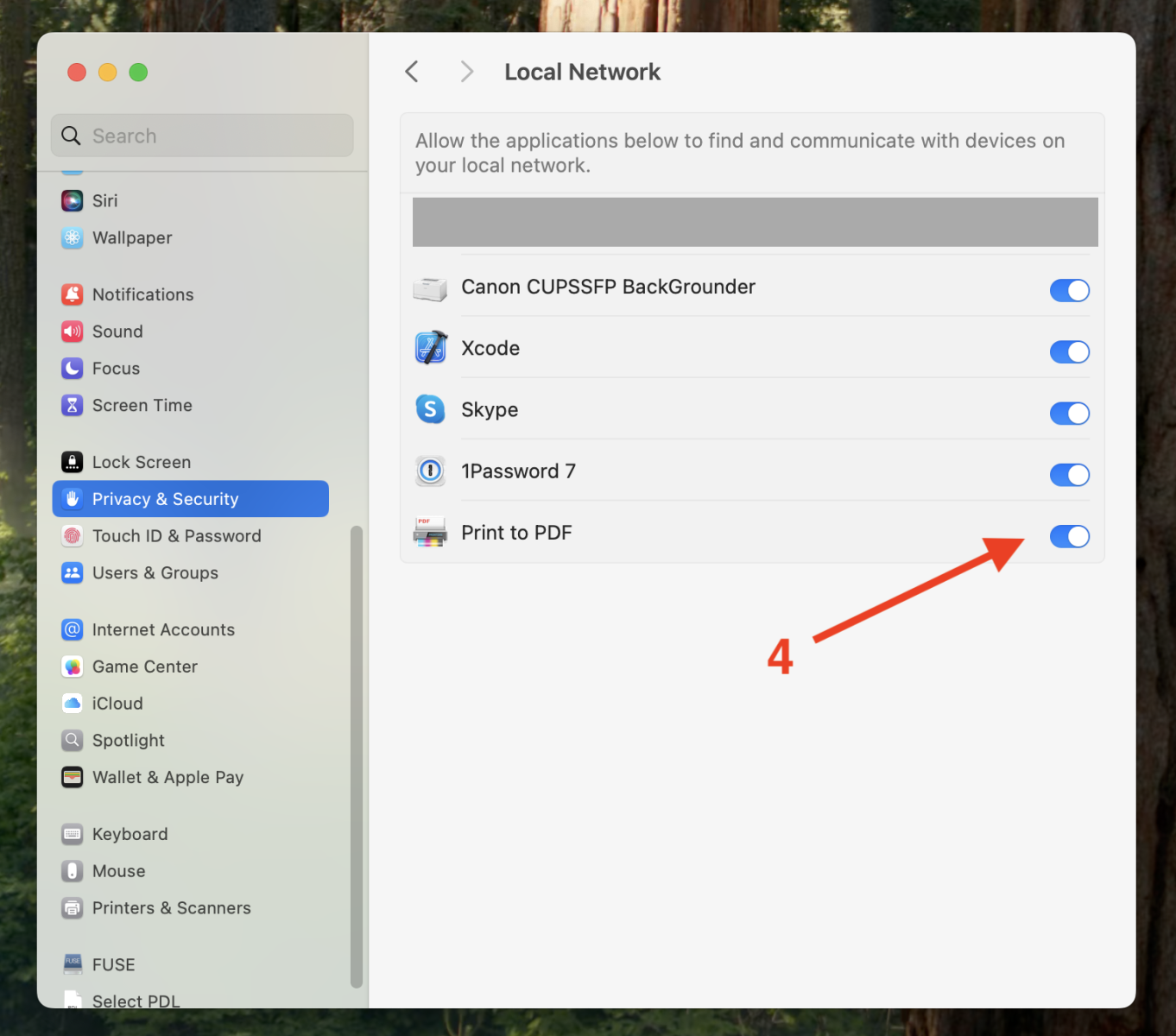
Task: Click the Users & Groups icon
Action: [x=73, y=573]
